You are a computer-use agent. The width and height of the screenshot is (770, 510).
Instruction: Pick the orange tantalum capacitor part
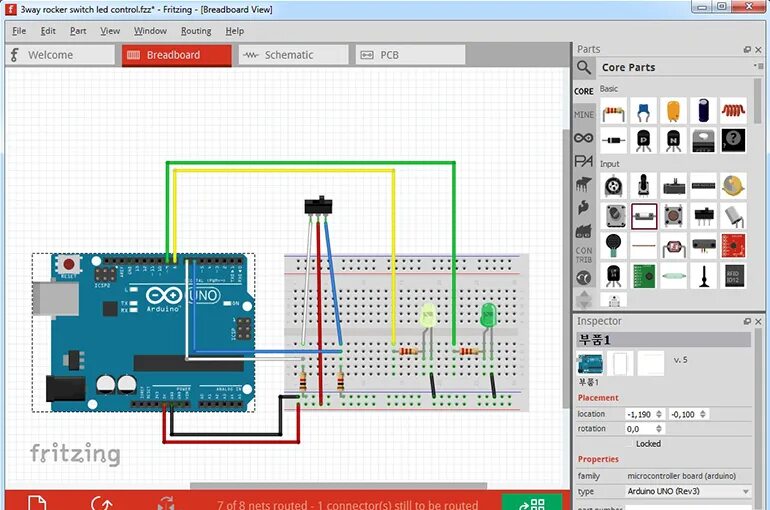[x=673, y=111]
